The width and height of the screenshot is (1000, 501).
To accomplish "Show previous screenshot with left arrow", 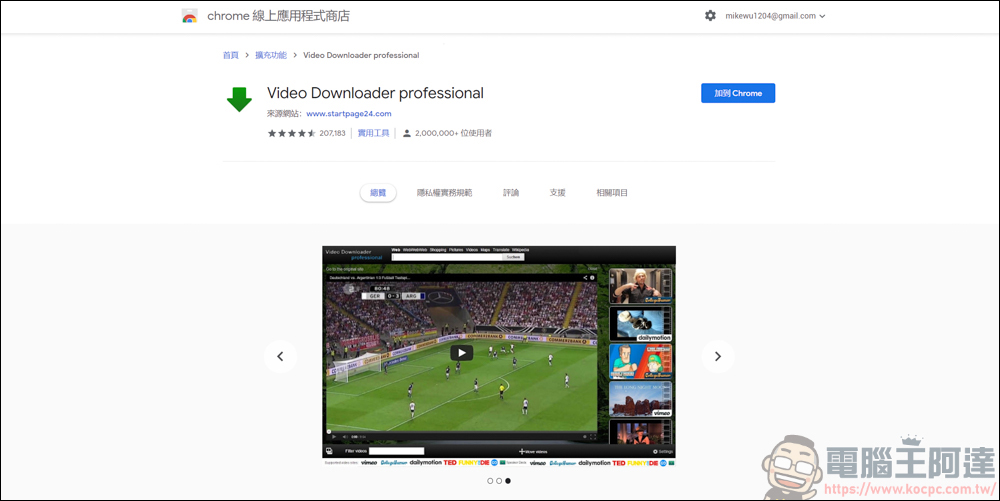I will pos(280,356).
